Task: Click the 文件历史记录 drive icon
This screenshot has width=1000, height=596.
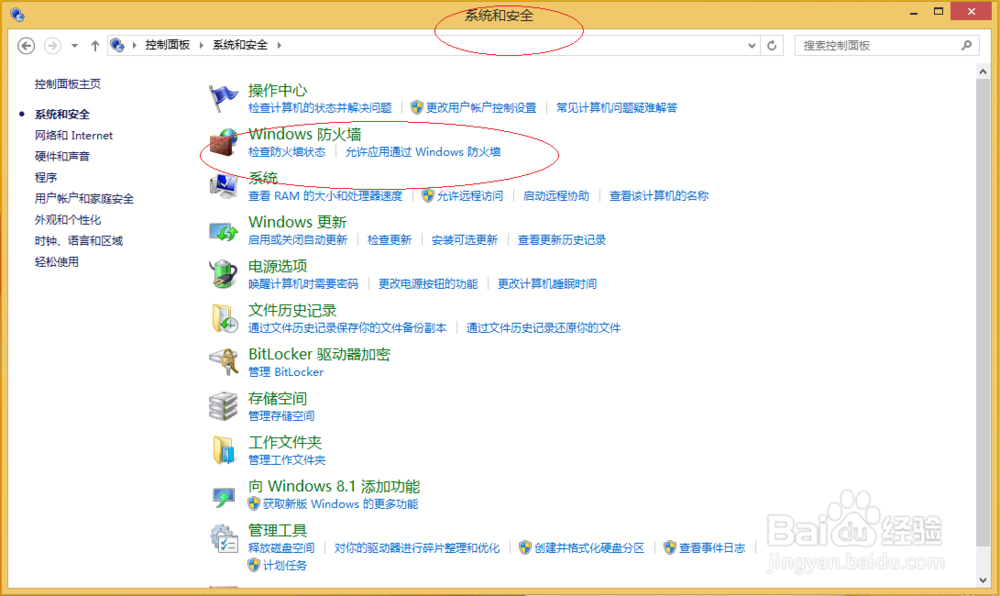Action: pyautogui.click(x=223, y=320)
